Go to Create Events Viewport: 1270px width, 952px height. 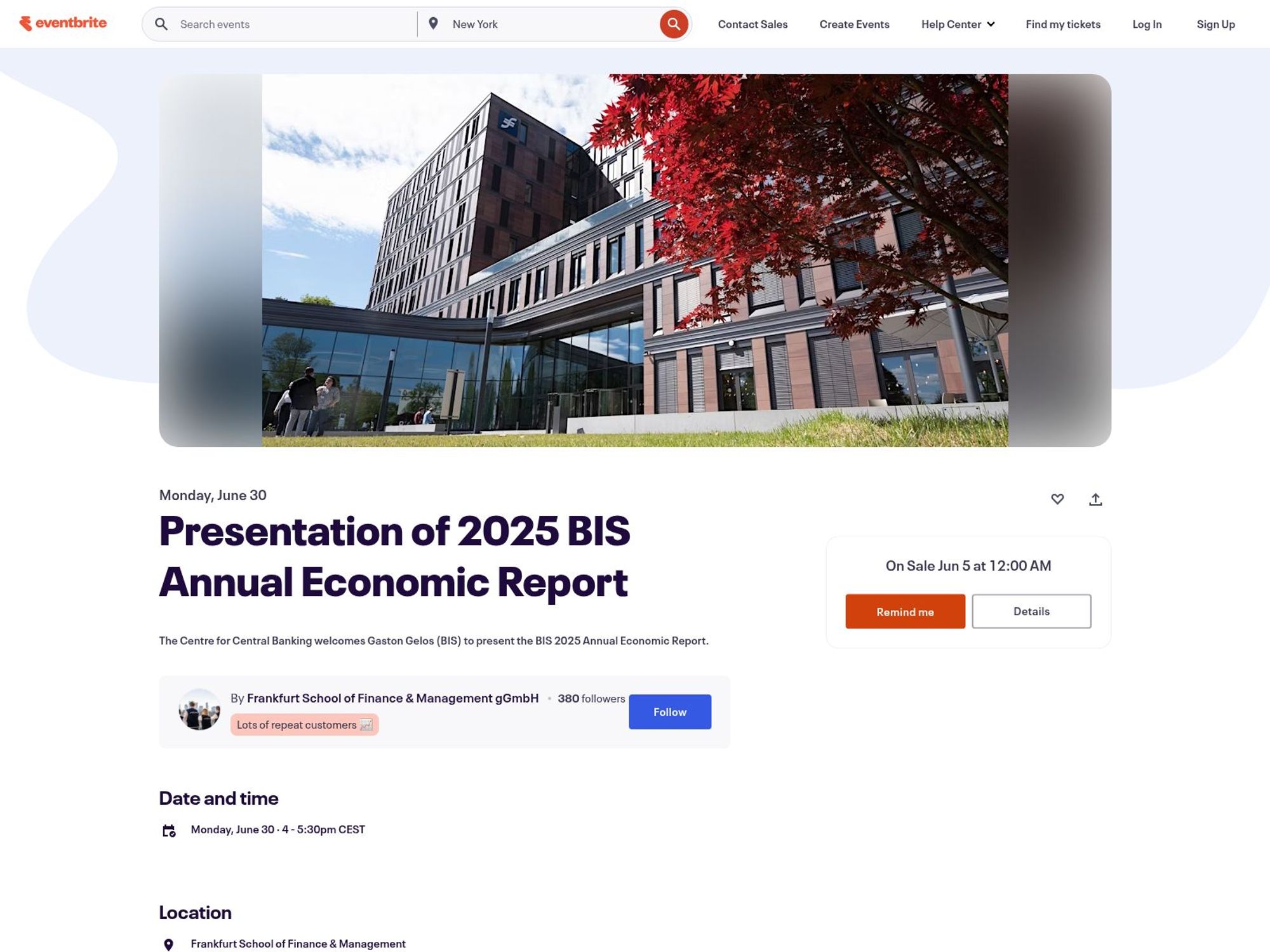point(854,24)
